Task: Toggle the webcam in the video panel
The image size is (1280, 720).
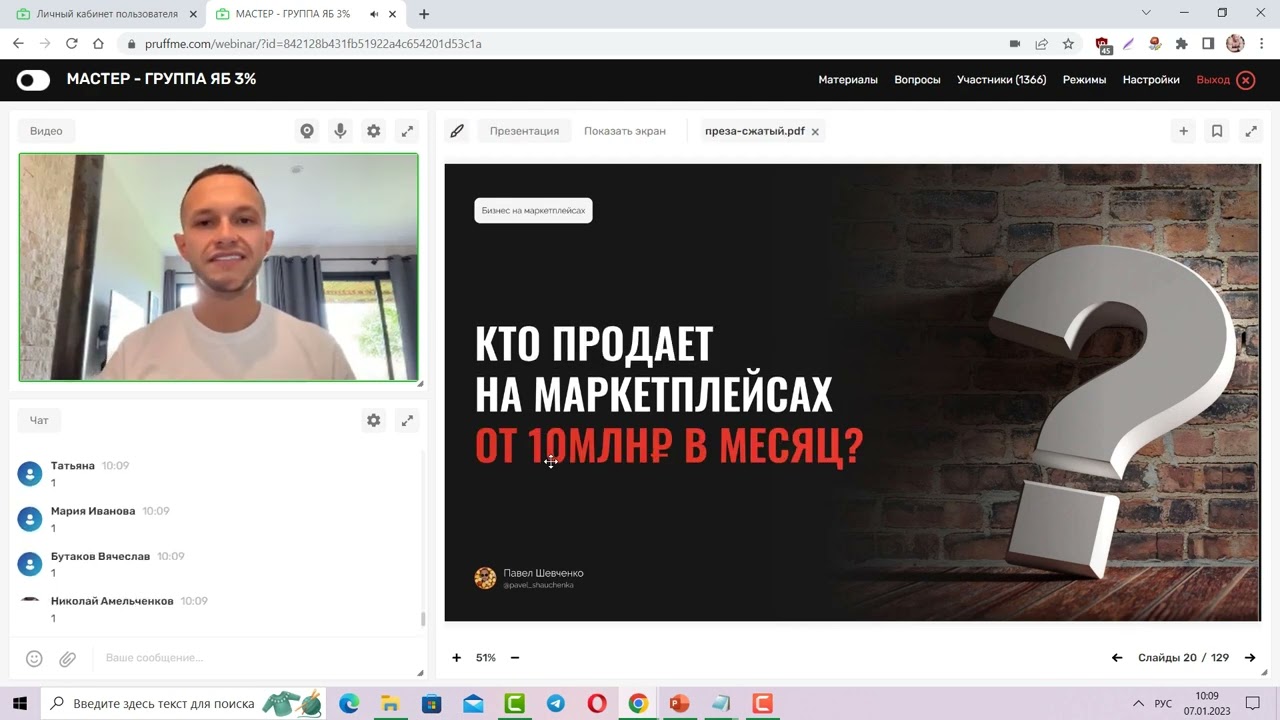Action: point(307,130)
